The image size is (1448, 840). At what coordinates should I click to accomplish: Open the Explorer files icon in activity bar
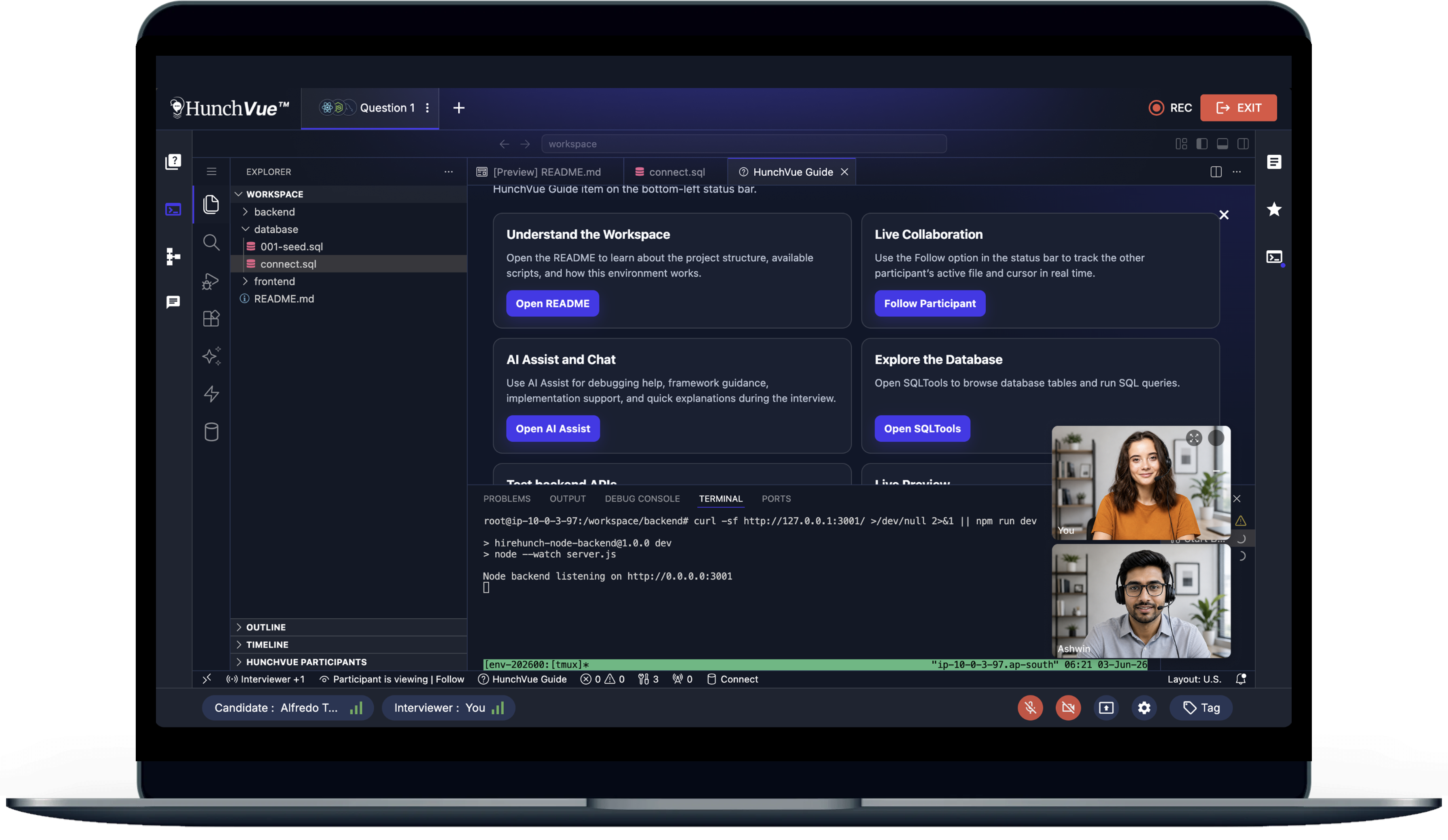pyautogui.click(x=211, y=204)
